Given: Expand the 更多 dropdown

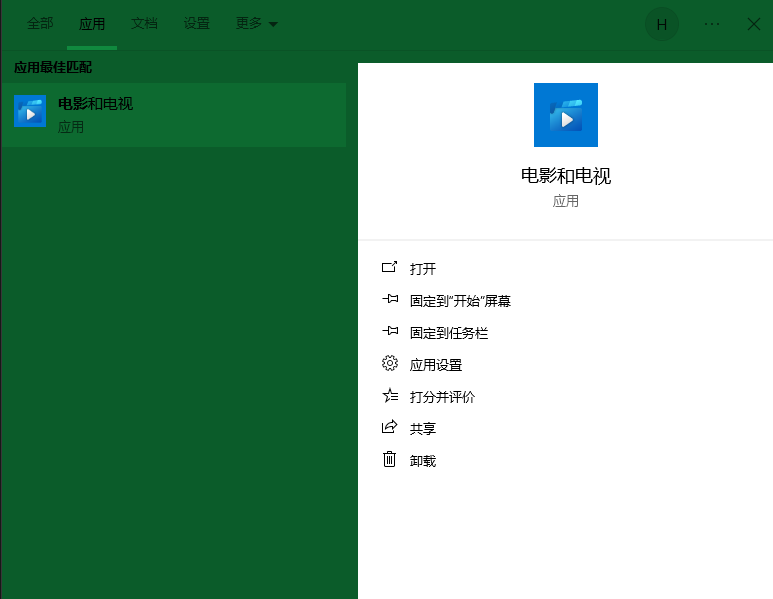Looking at the screenshot, I should [256, 23].
